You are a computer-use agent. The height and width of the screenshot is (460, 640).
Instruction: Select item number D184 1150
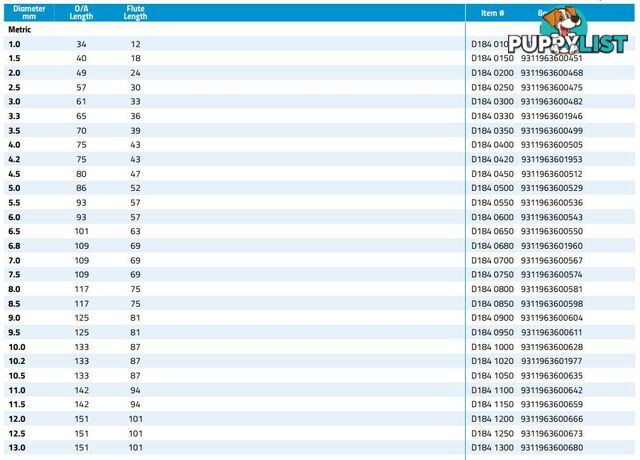tap(492, 404)
